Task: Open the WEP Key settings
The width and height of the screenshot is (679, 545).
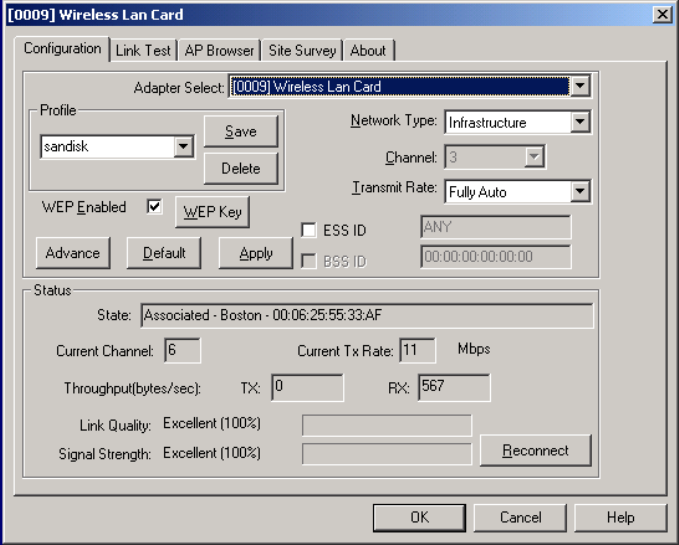Action: pyautogui.click(x=212, y=212)
